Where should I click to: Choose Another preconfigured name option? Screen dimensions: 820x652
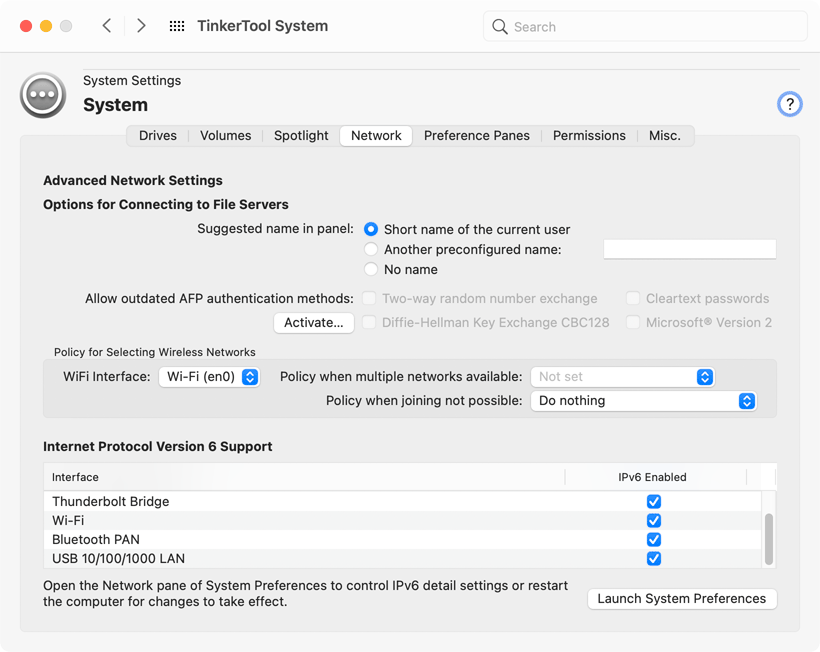pos(371,249)
